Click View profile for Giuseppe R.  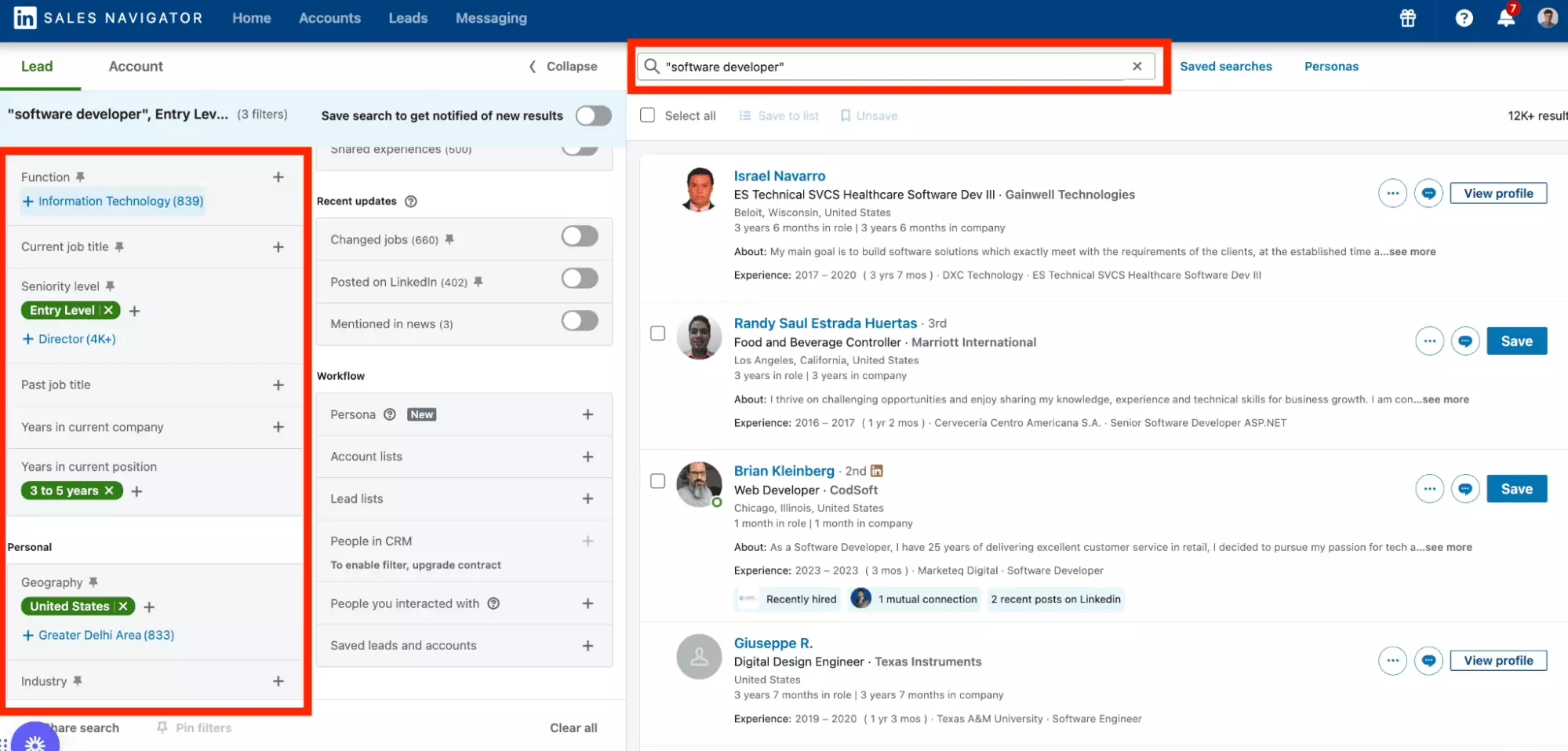point(1497,660)
